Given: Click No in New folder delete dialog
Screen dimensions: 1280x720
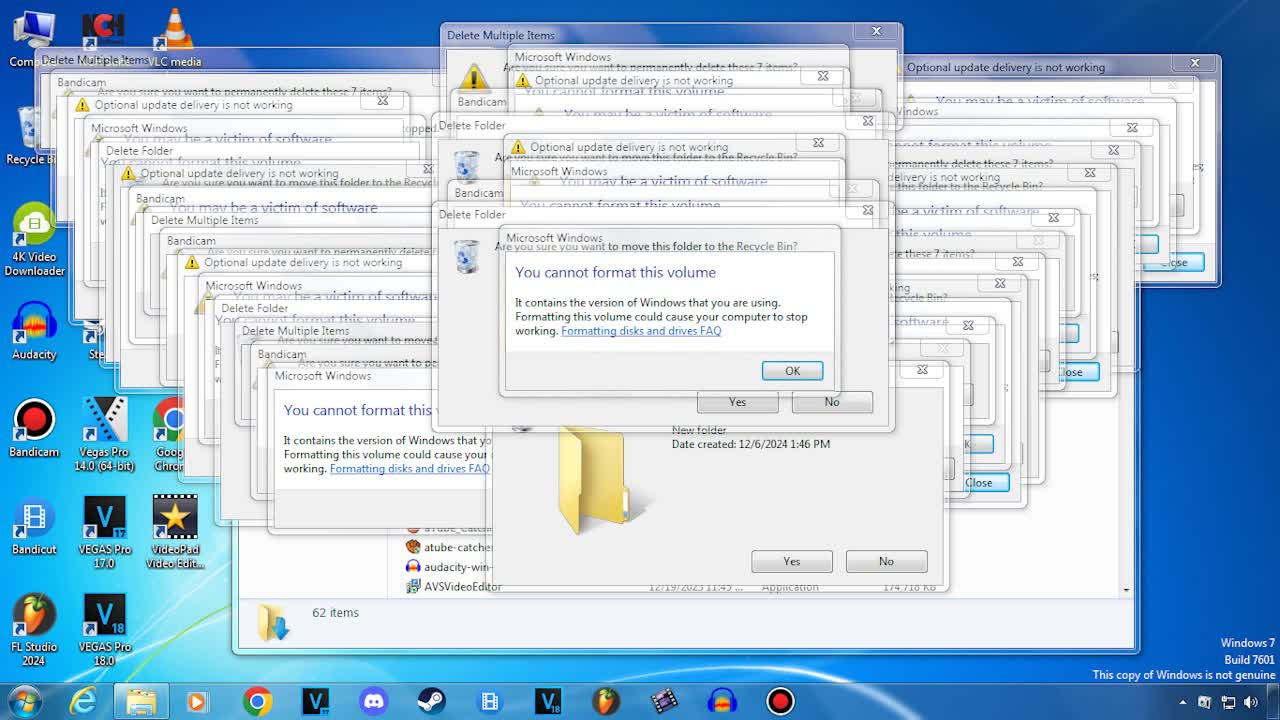Looking at the screenshot, I should tap(886, 561).
